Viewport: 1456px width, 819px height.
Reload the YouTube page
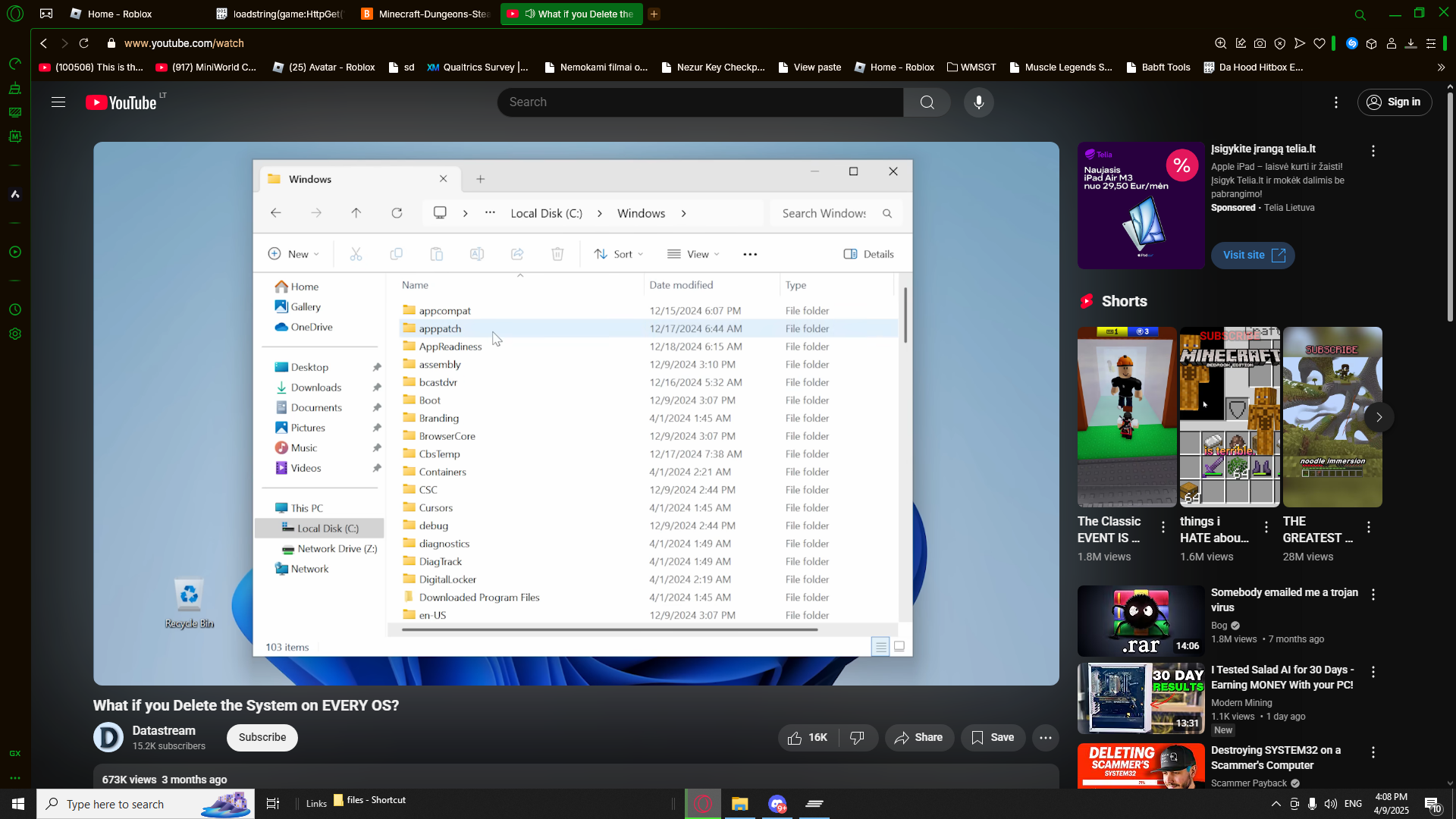tap(84, 43)
